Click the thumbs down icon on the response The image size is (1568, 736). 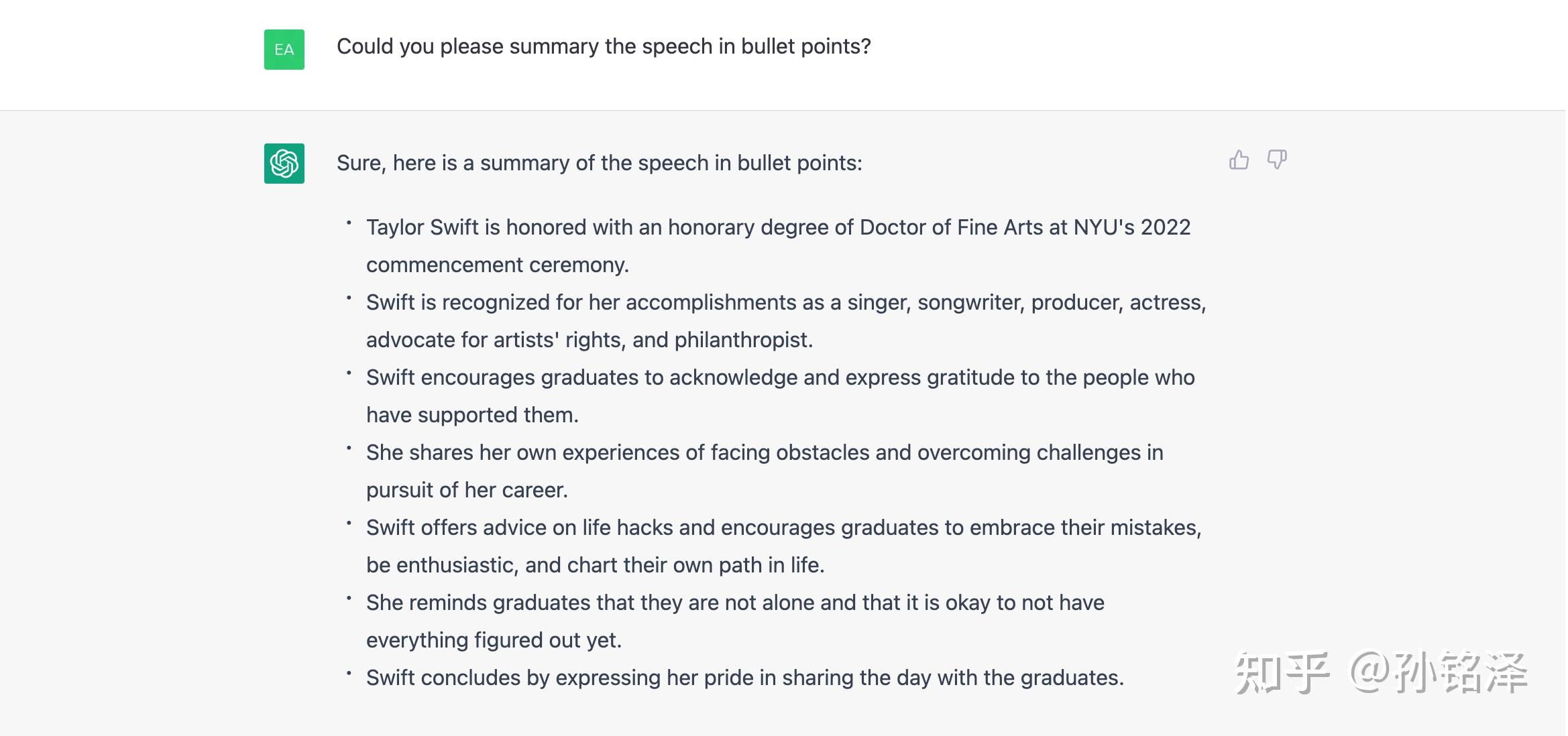pos(1277,160)
